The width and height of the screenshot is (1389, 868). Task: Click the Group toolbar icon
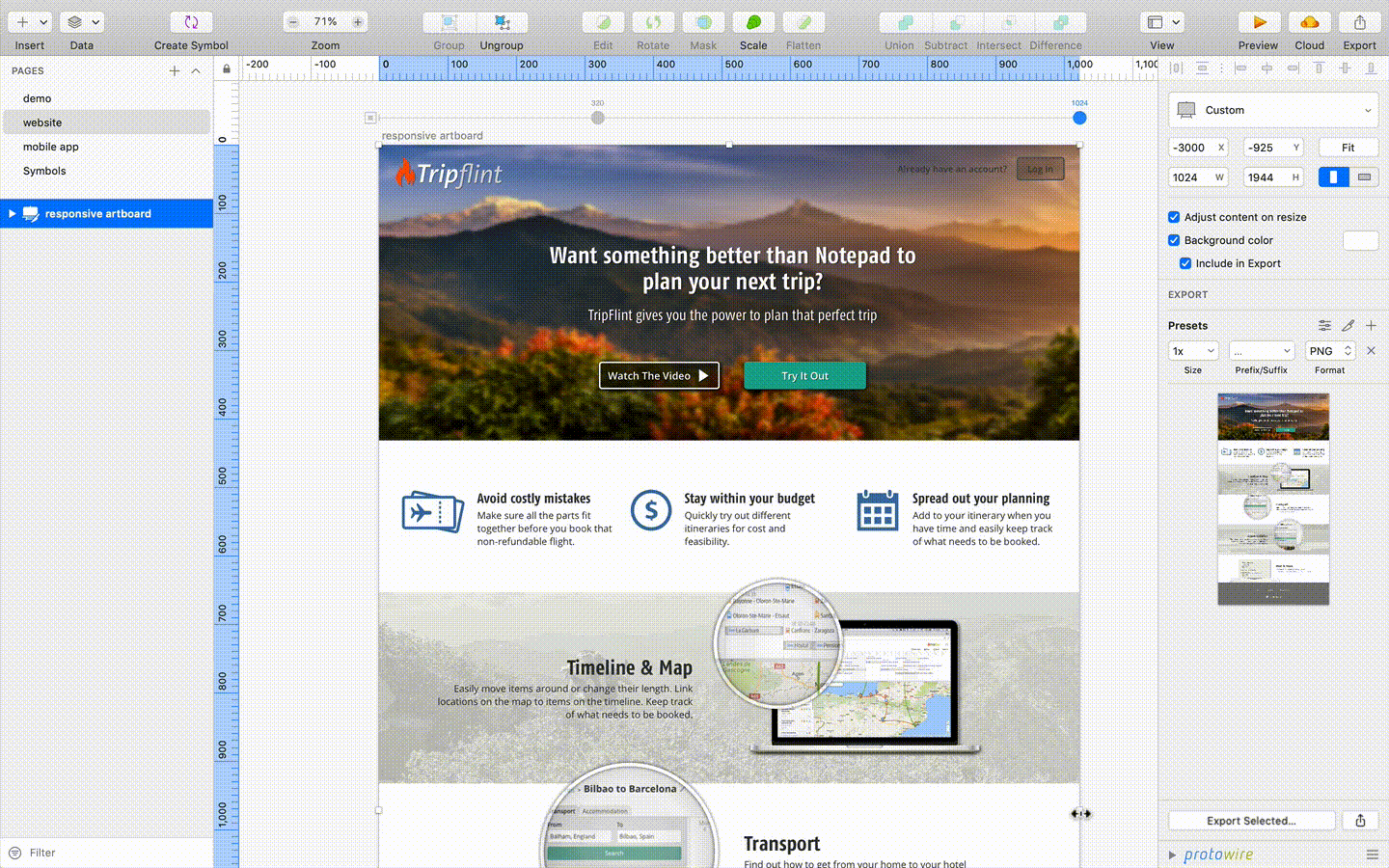click(x=449, y=22)
